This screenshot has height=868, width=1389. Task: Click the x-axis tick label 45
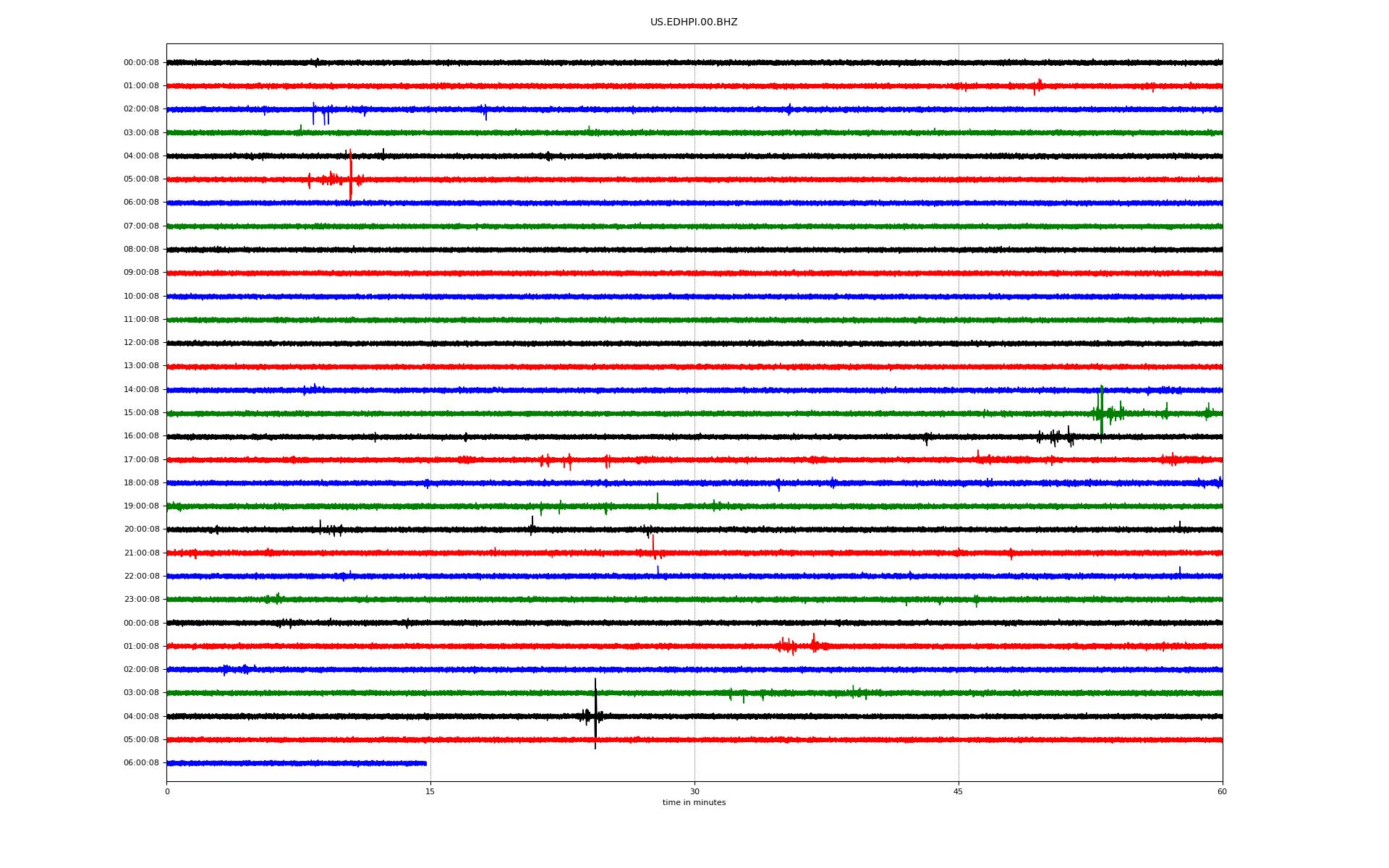click(959, 792)
